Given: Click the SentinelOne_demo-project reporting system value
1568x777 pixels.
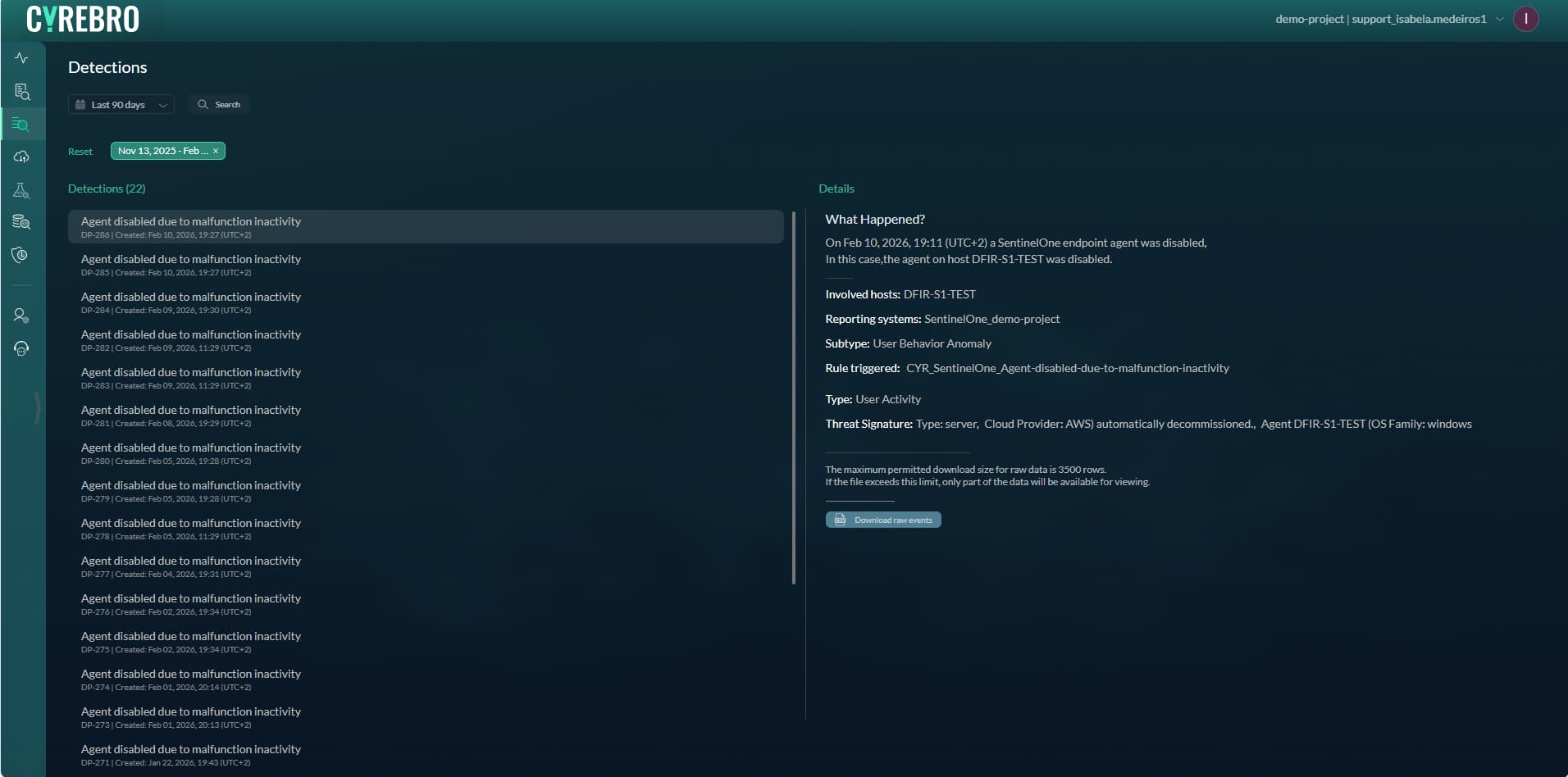Looking at the screenshot, I should (991, 319).
